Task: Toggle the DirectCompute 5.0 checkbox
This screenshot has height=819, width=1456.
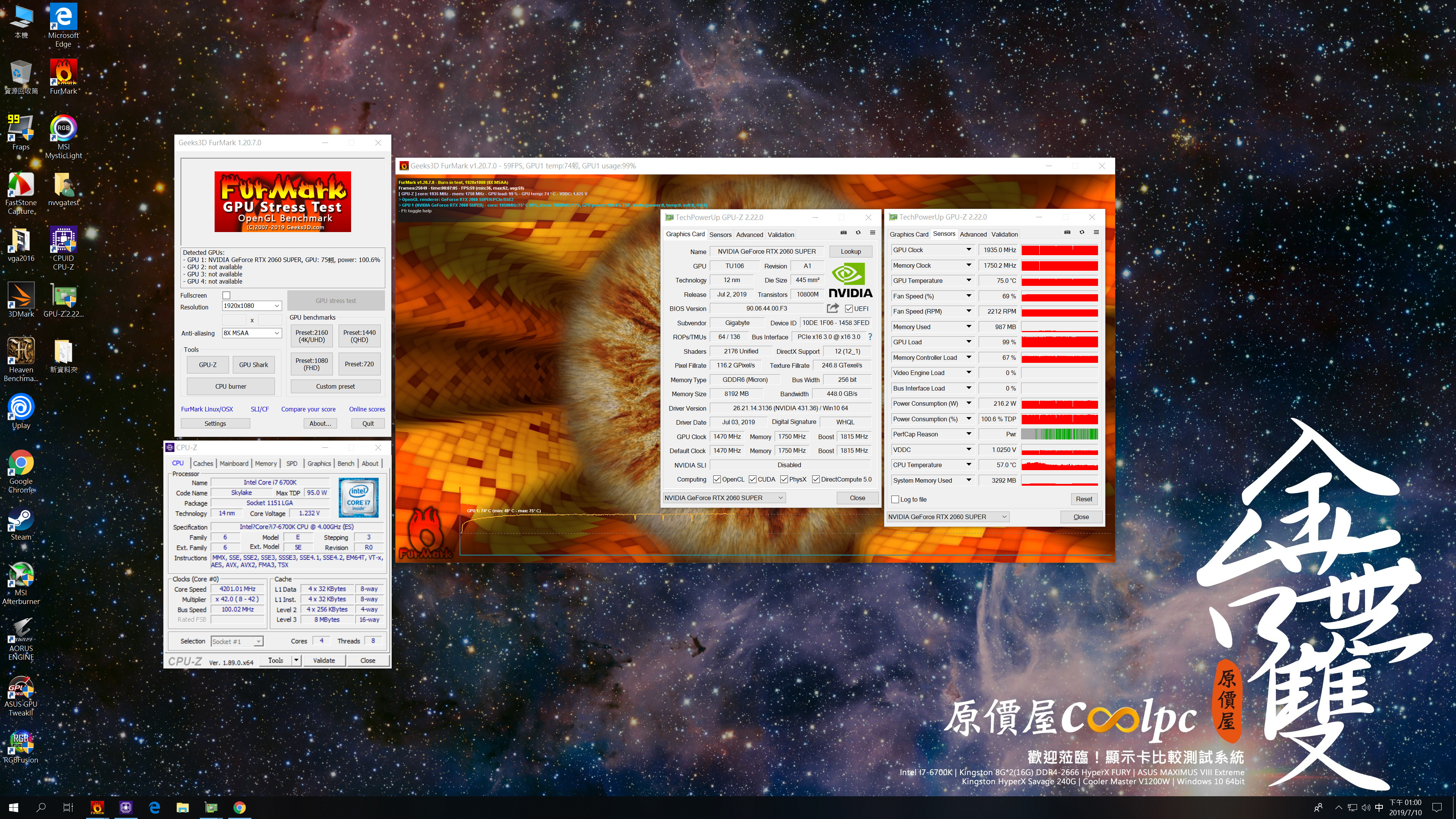Action: click(816, 479)
